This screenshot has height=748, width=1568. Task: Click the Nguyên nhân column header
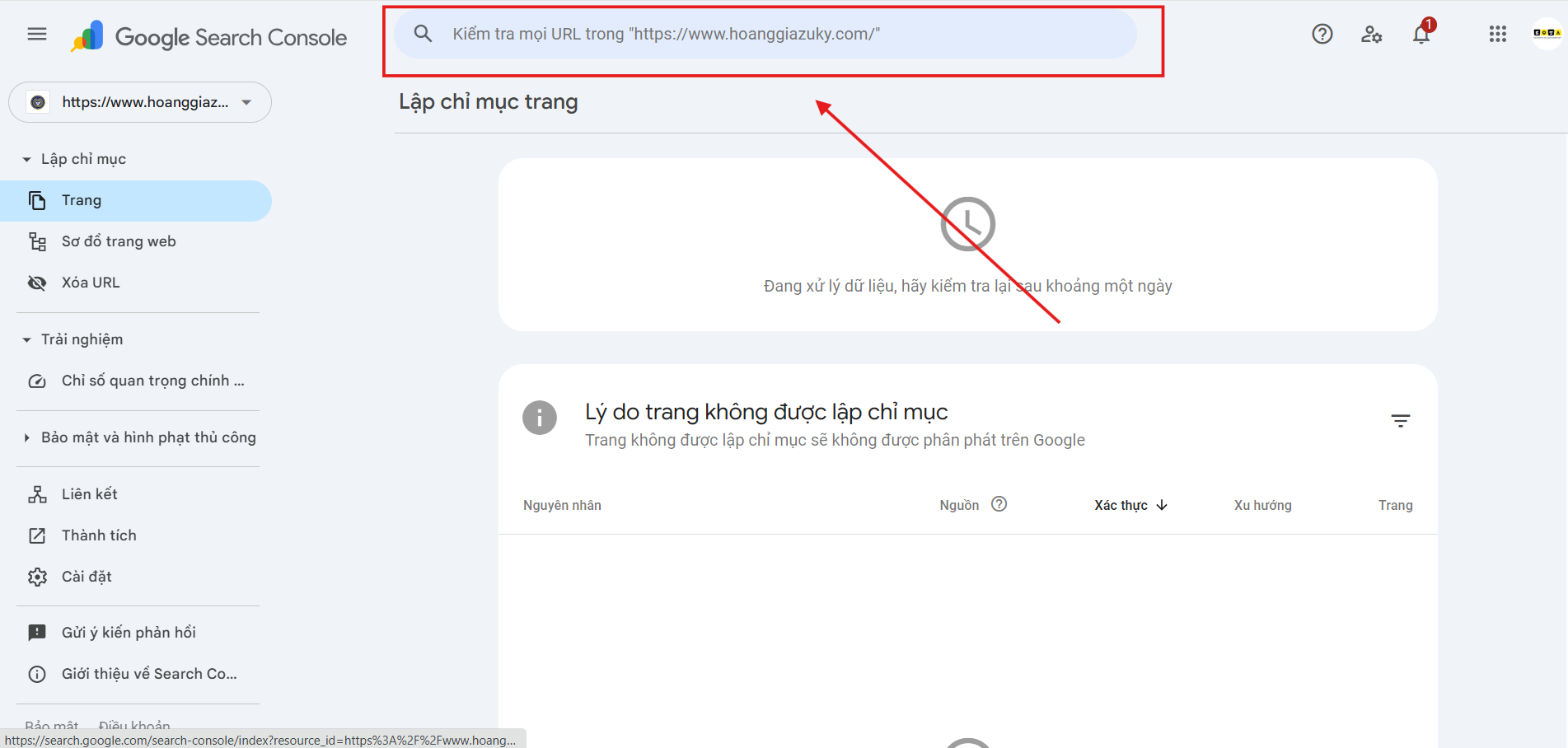point(562,505)
